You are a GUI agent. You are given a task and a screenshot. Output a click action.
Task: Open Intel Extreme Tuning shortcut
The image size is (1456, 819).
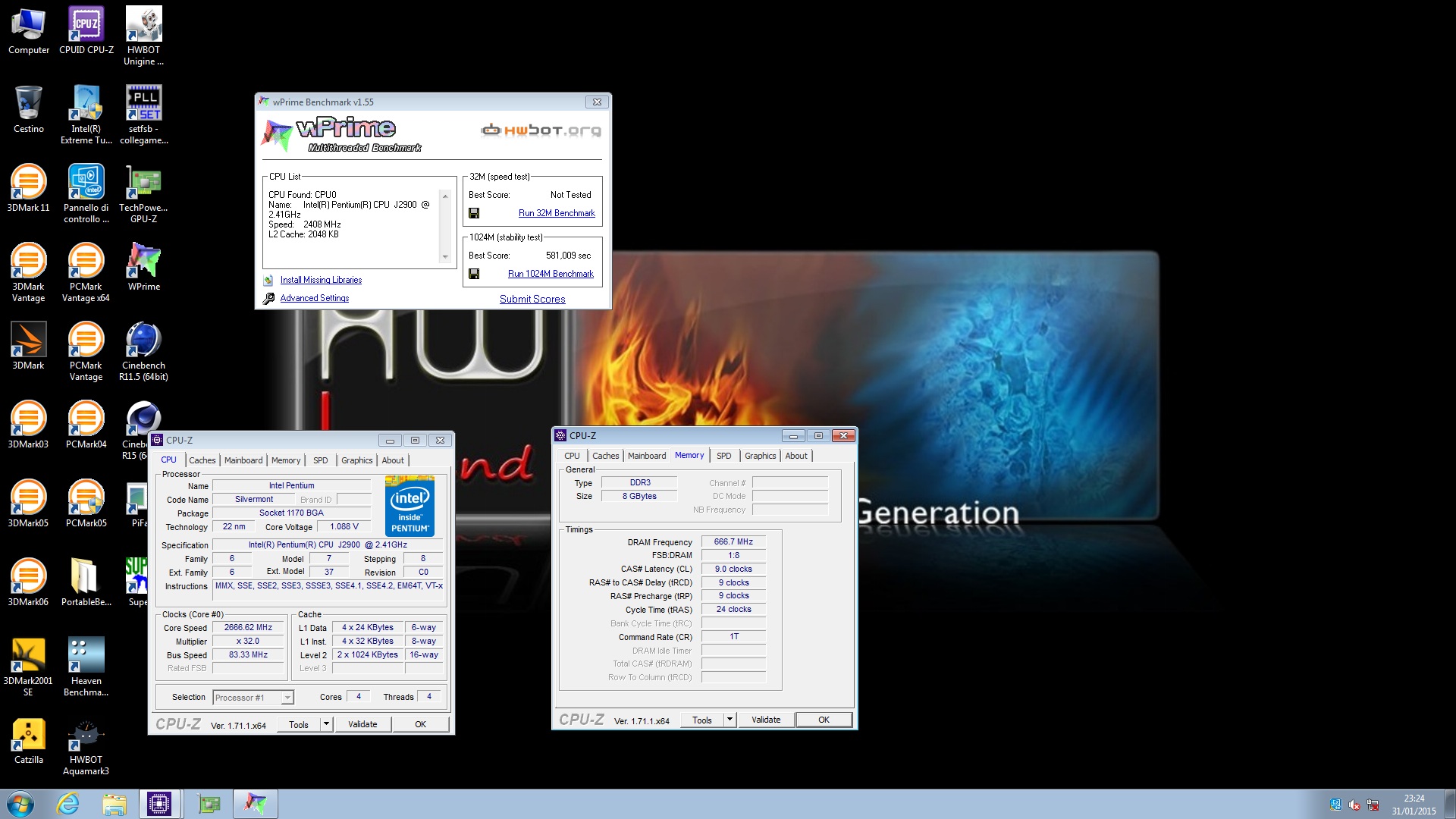pyautogui.click(x=86, y=115)
